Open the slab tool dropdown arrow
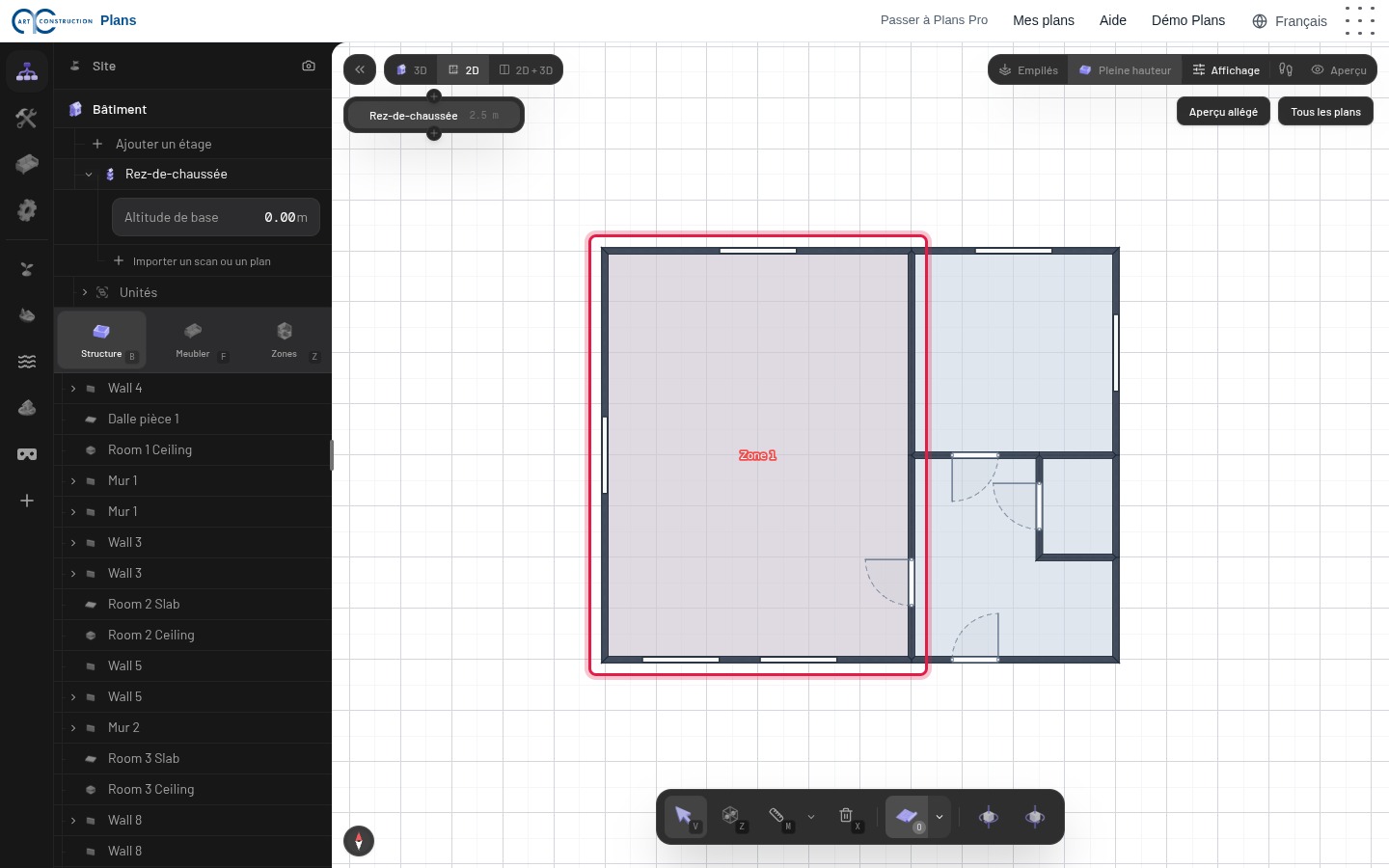Screen dimensions: 1389x868 [x=940, y=817]
